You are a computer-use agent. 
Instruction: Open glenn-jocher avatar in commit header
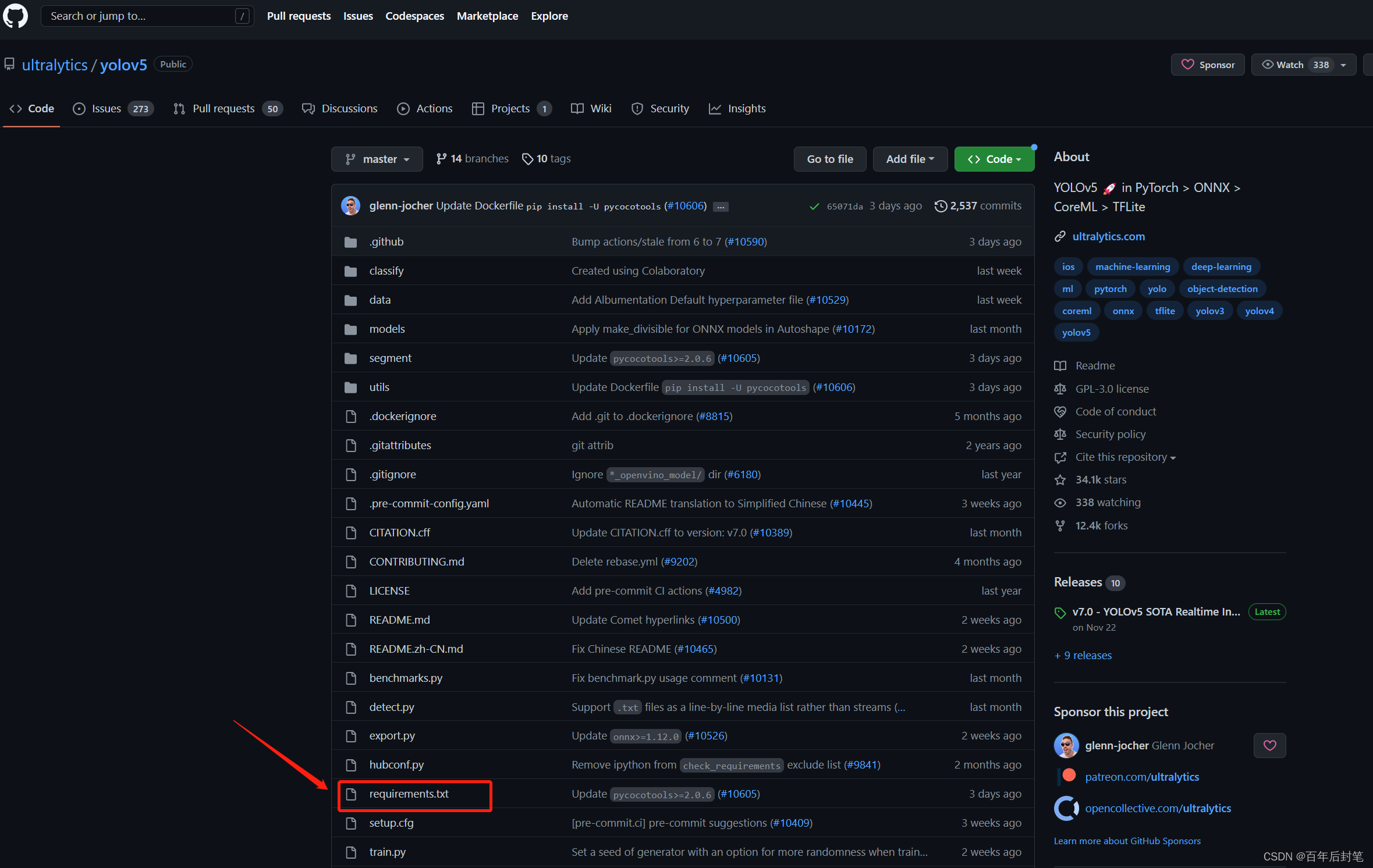[x=350, y=206]
